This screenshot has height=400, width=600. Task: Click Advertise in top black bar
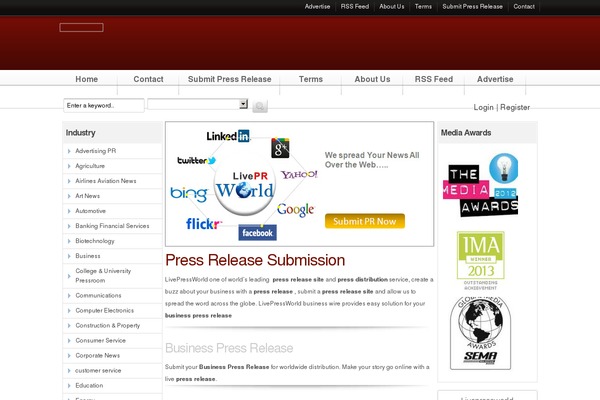point(317,7)
